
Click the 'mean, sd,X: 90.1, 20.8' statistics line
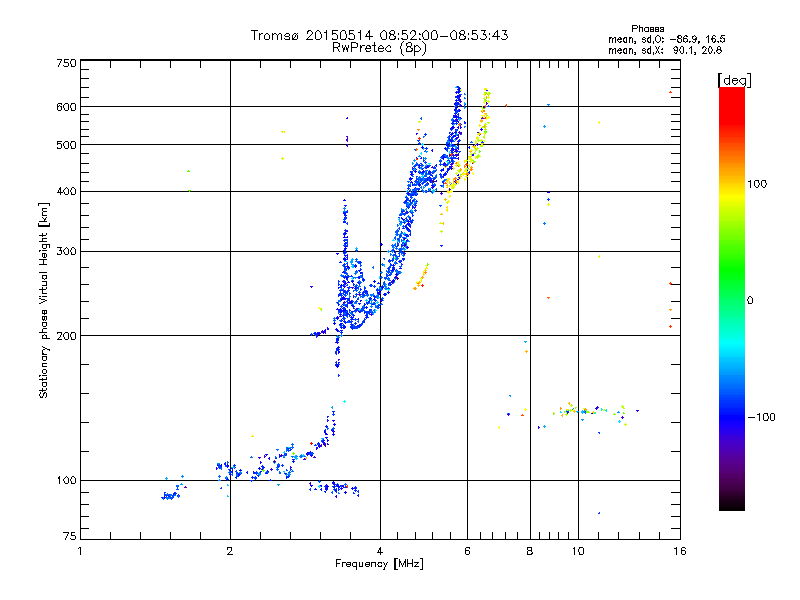point(665,50)
